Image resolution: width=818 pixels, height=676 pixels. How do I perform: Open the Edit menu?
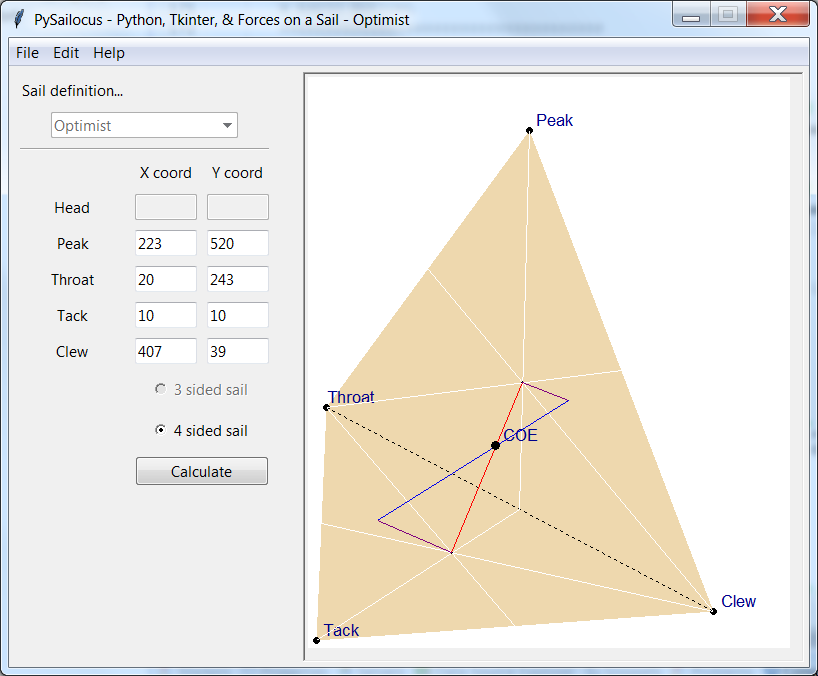point(66,53)
